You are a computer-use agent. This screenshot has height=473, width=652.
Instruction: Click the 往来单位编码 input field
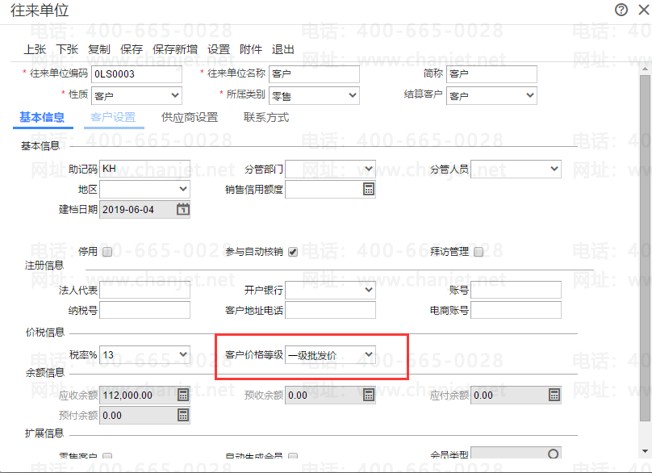pos(136,74)
